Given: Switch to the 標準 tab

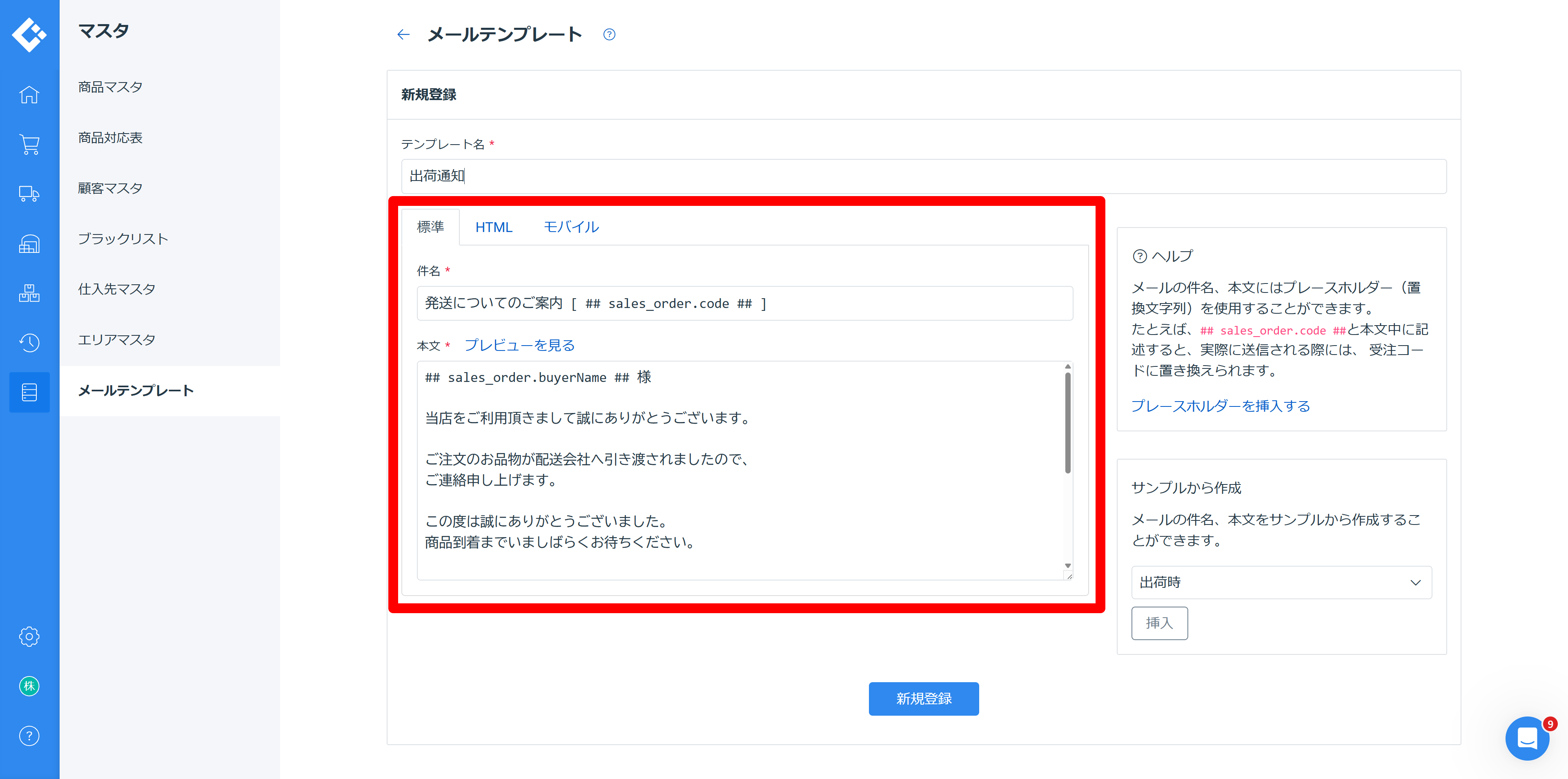Looking at the screenshot, I should tap(430, 227).
